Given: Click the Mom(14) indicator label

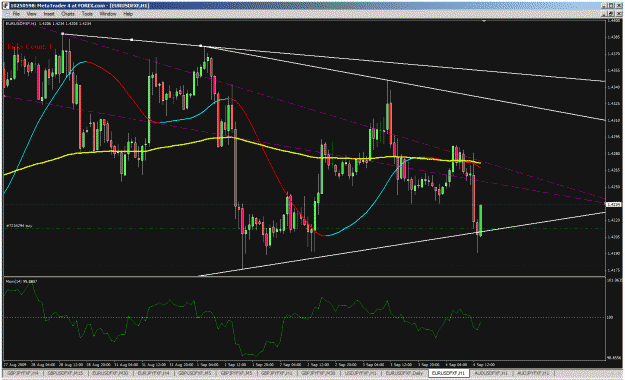Looking at the screenshot, I should click(x=21, y=282).
